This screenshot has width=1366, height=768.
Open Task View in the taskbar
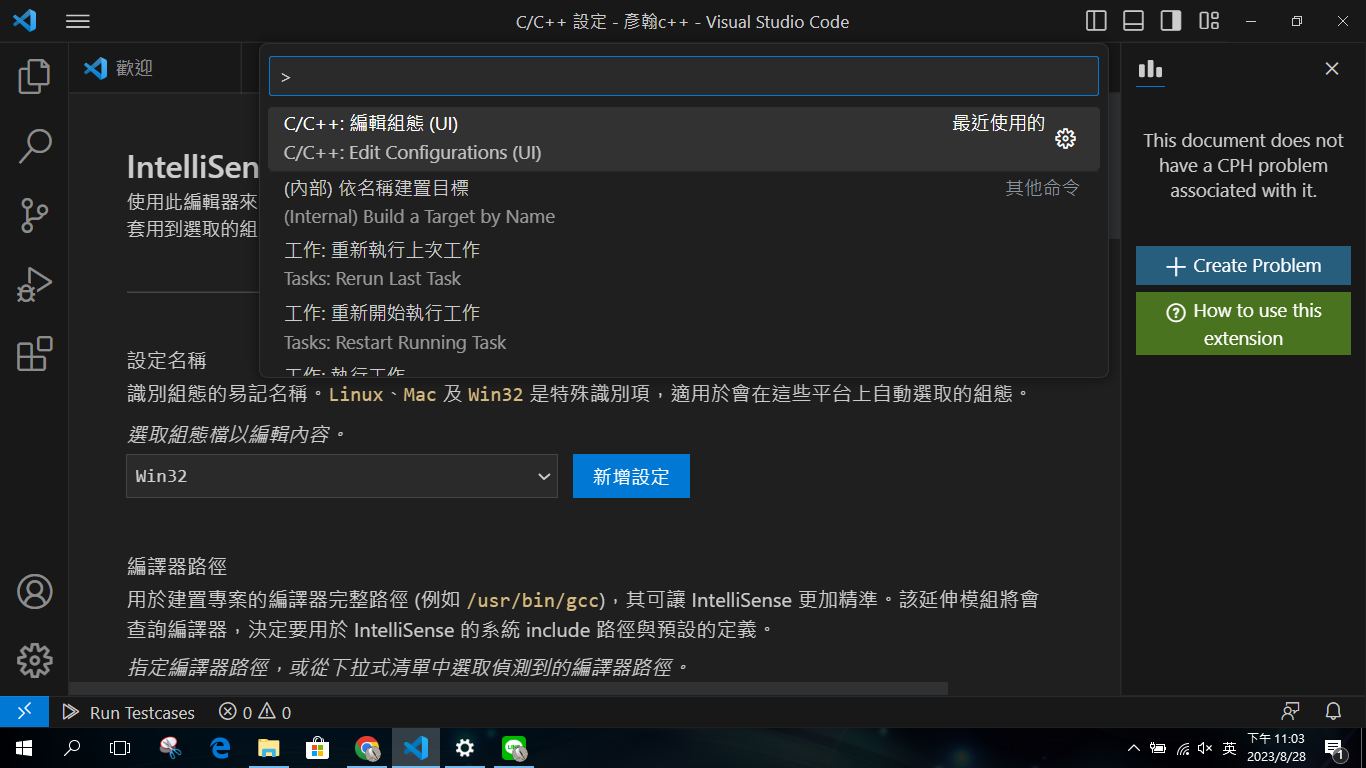120,747
